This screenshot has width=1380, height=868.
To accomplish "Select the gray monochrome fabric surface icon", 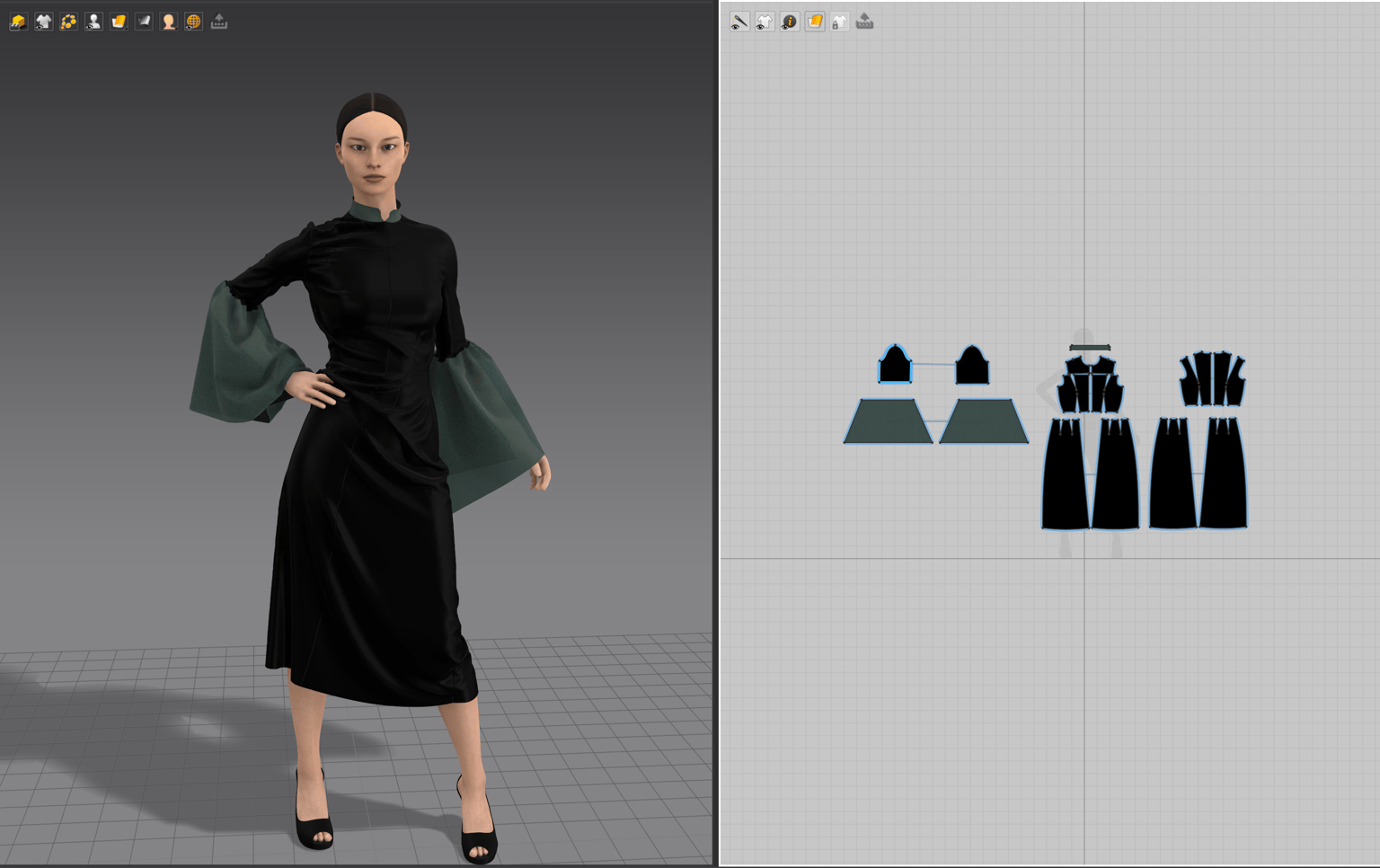I will [x=144, y=22].
